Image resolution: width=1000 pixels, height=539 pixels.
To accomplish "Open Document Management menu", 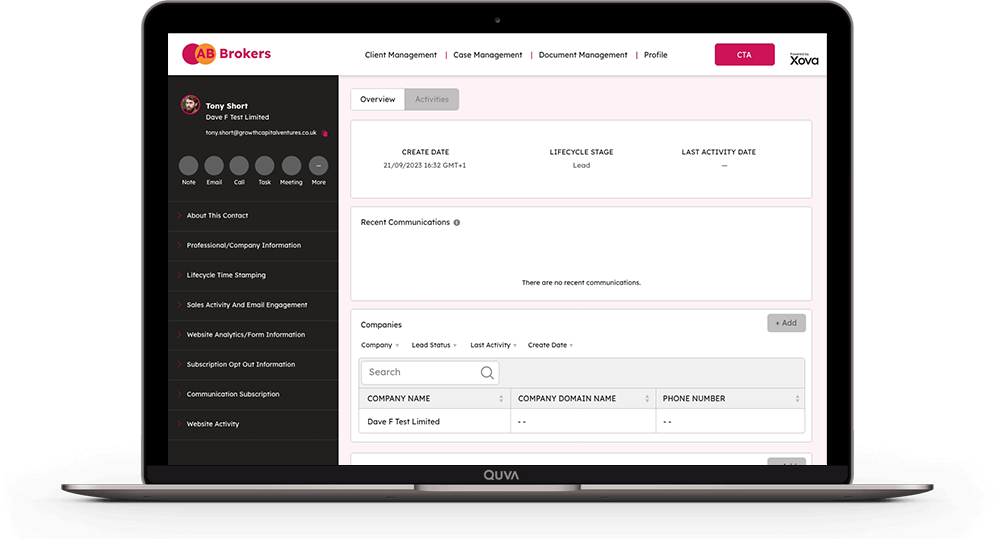I will pyautogui.click(x=583, y=55).
